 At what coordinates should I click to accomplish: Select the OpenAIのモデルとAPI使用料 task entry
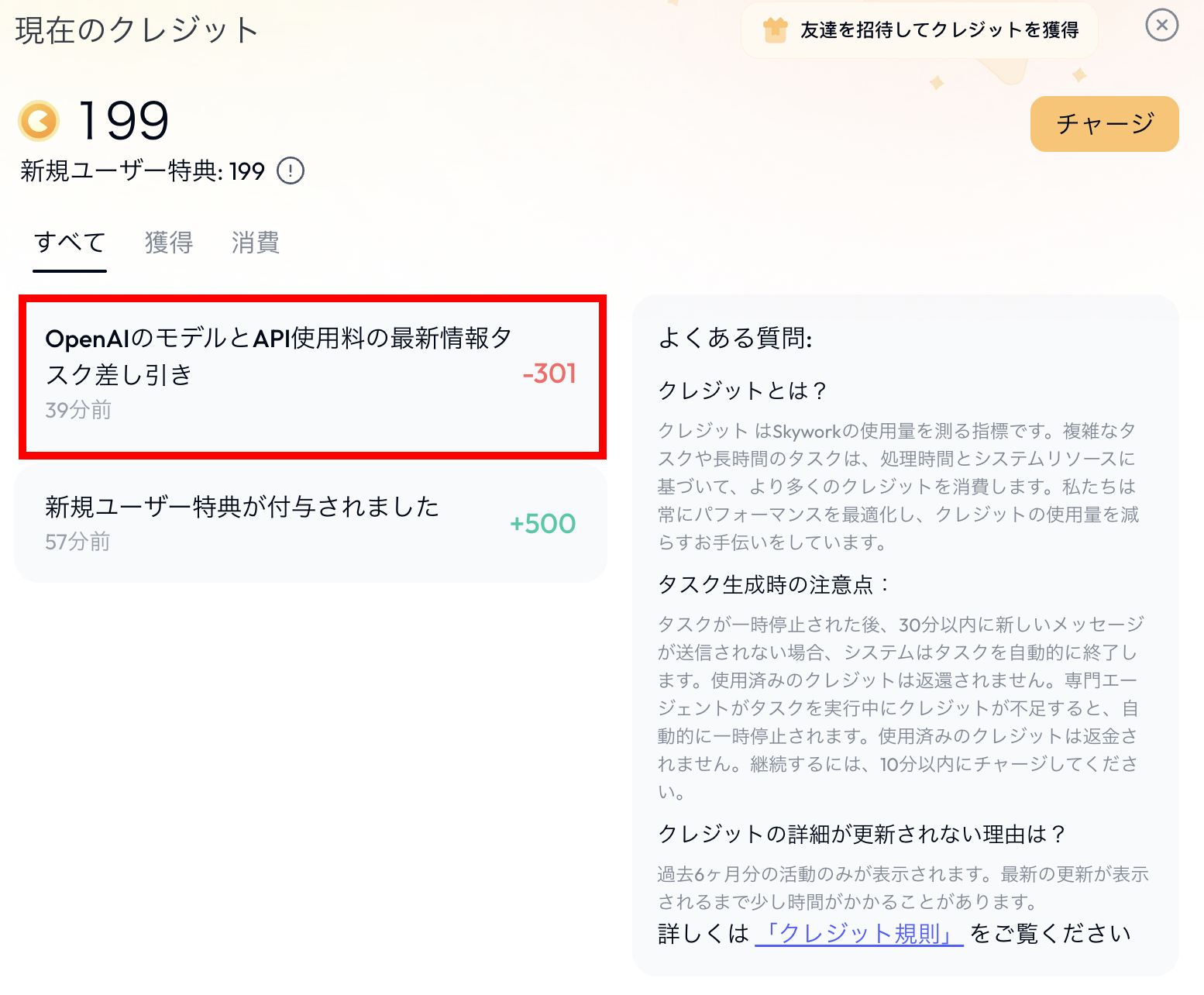(312, 377)
